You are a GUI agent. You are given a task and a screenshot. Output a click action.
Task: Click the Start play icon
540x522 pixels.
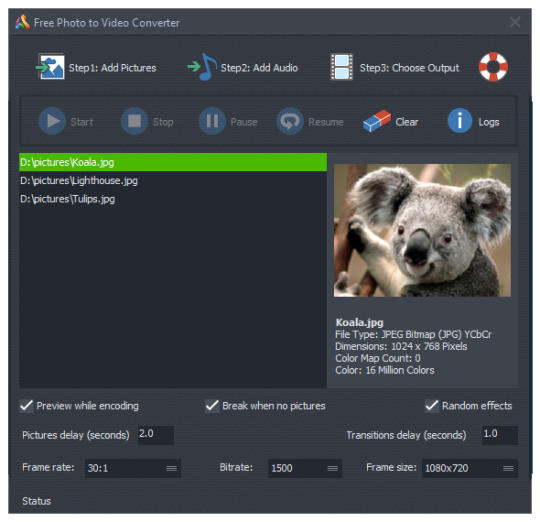52,121
